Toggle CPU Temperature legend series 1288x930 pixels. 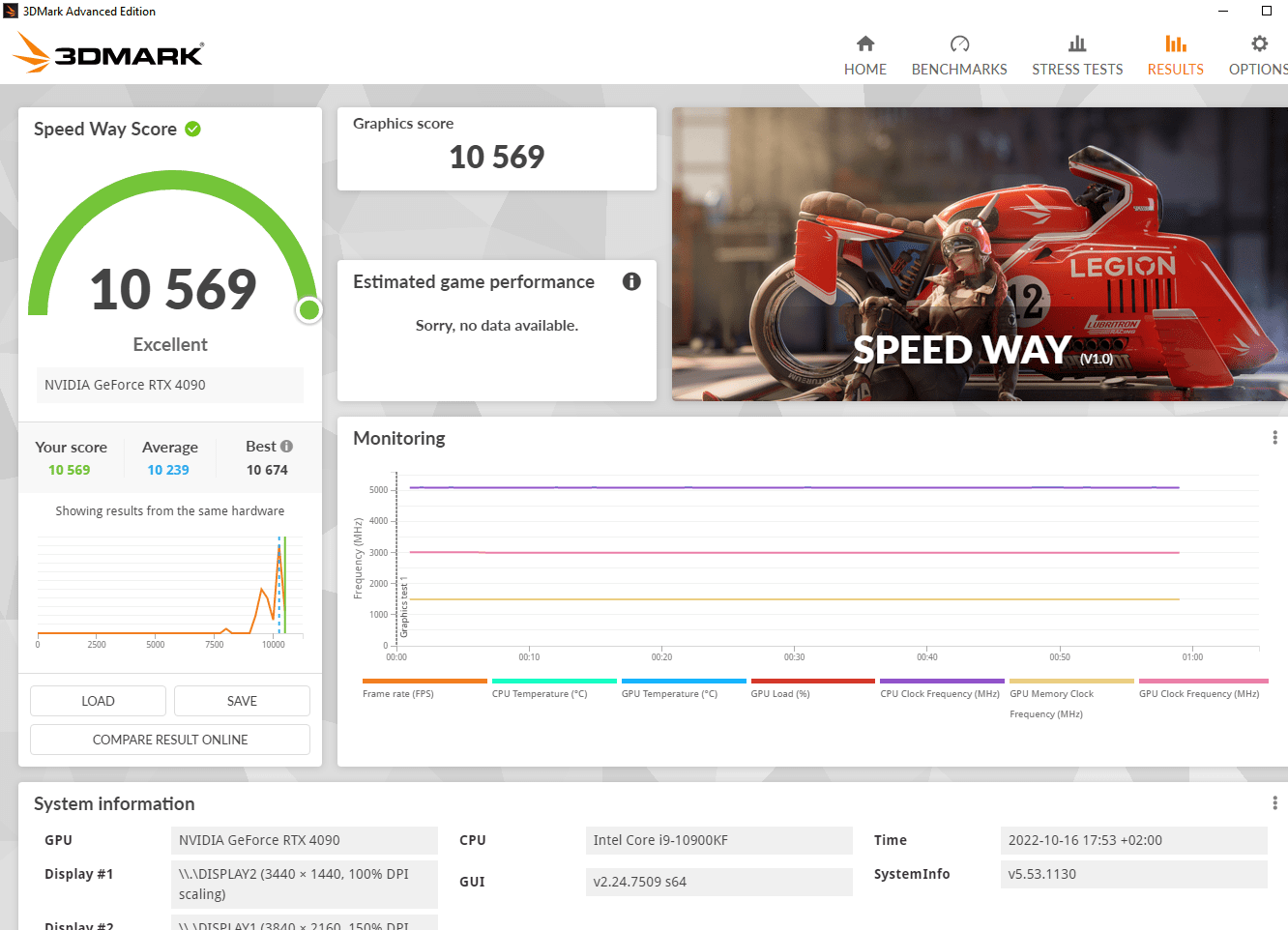pyautogui.click(x=554, y=688)
